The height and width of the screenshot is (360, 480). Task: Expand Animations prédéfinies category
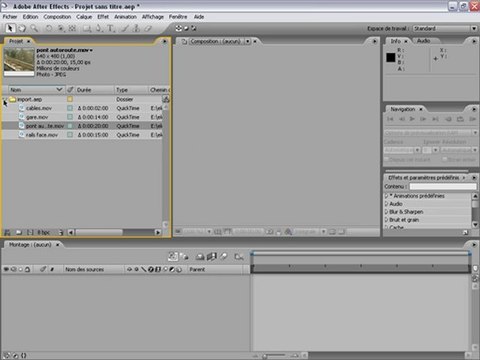[x=387, y=196]
